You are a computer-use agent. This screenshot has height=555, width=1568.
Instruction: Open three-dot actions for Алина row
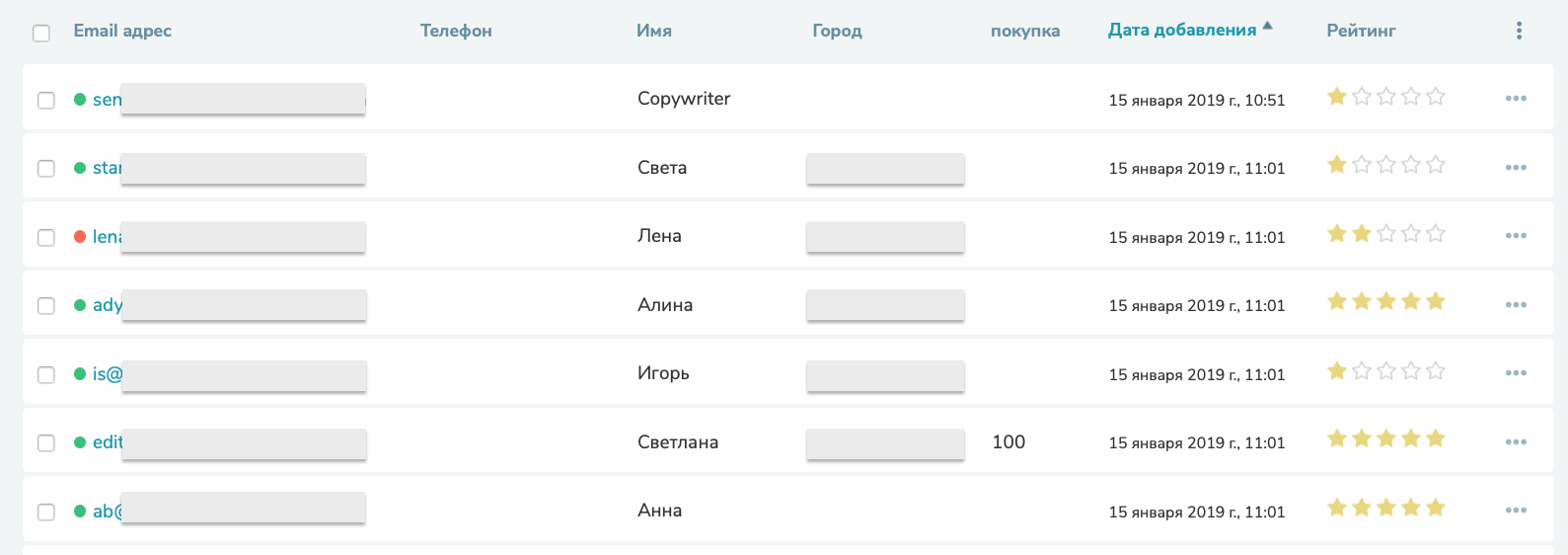[x=1516, y=305]
